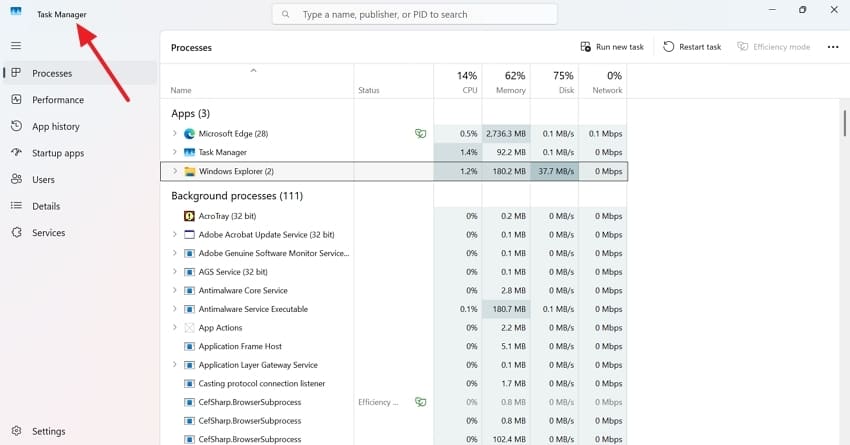Viewport: 850px width, 445px height.
Task: Click the Application Frame Host icon
Action: click(189, 346)
